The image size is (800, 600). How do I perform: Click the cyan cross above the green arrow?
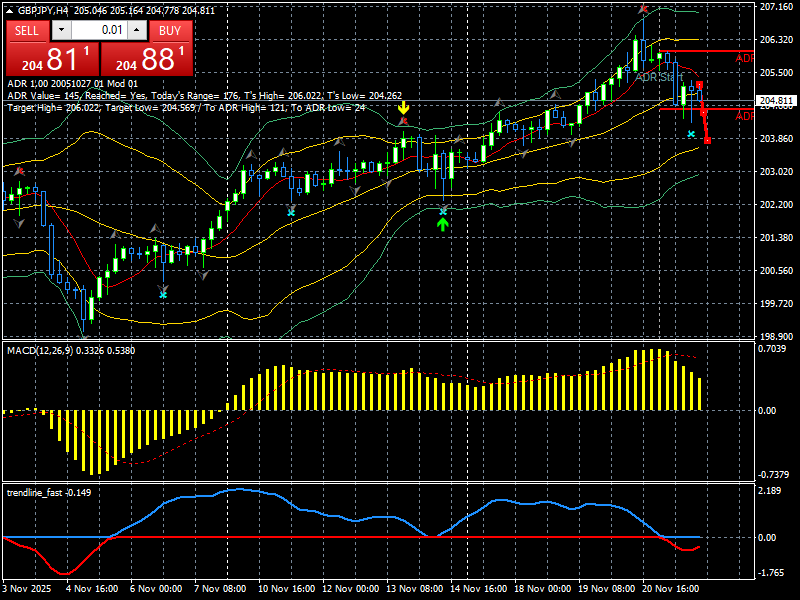443,211
